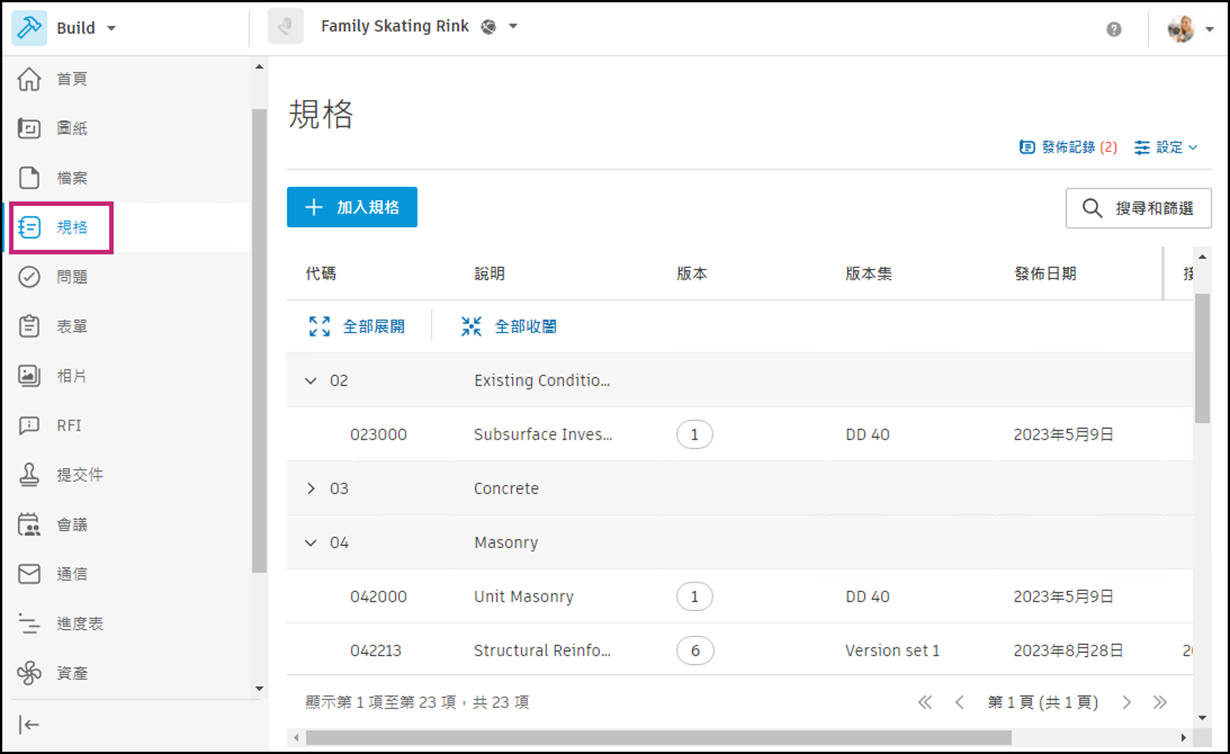Open the Family Skating Rink project dropdown
Image resolution: width=1230 pixels, height=754 pixels.
(429, 27)
